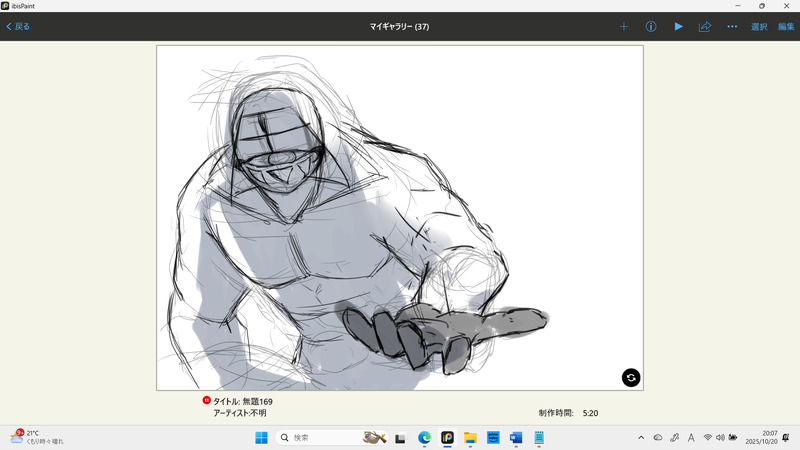Screen dimensions: 800x450
Task: Click the battery tray icon
Action: [733, 438]
